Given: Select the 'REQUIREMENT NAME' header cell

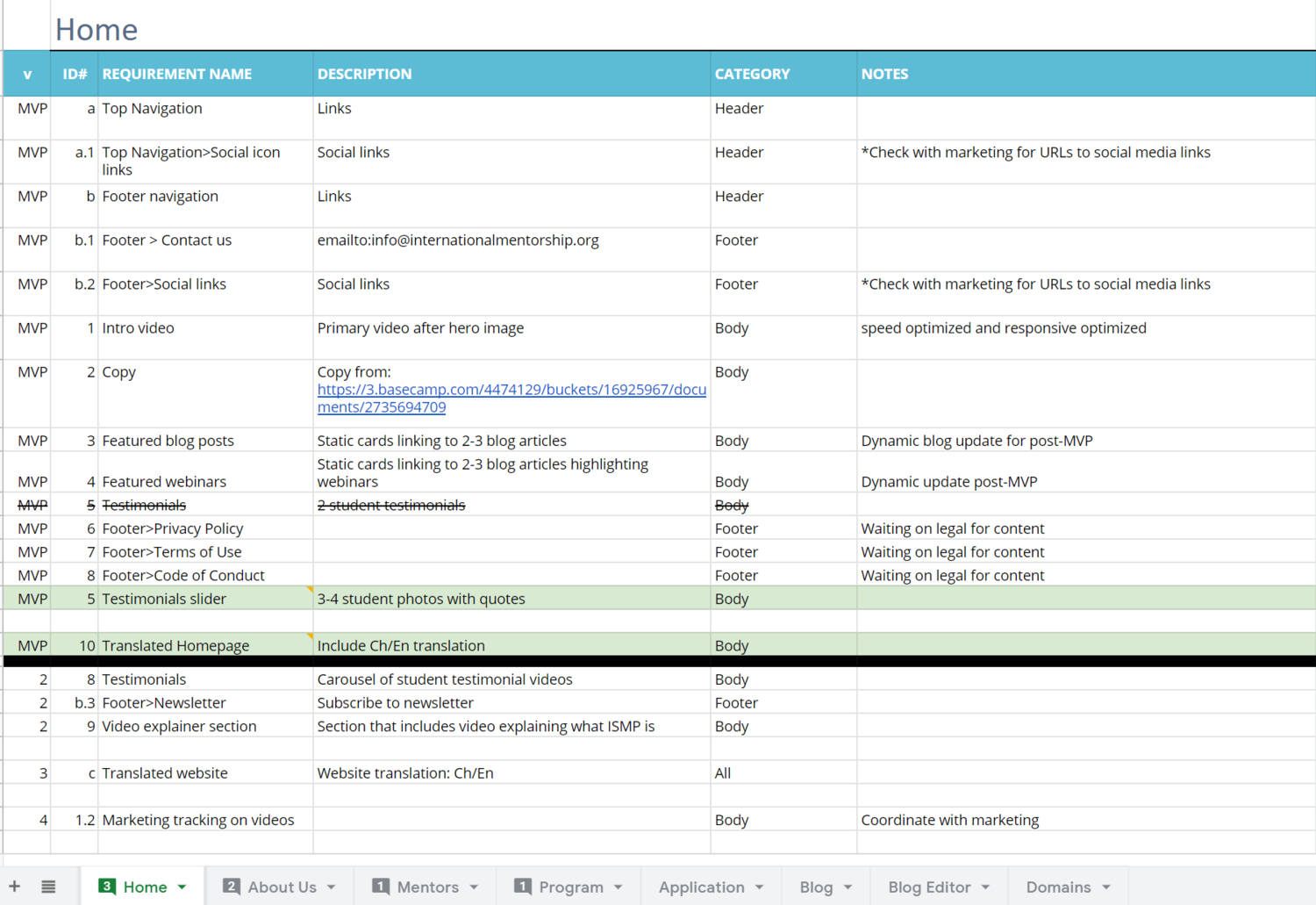Looking at the screenshot, I should pyautogui.click(x=205, y=74).
